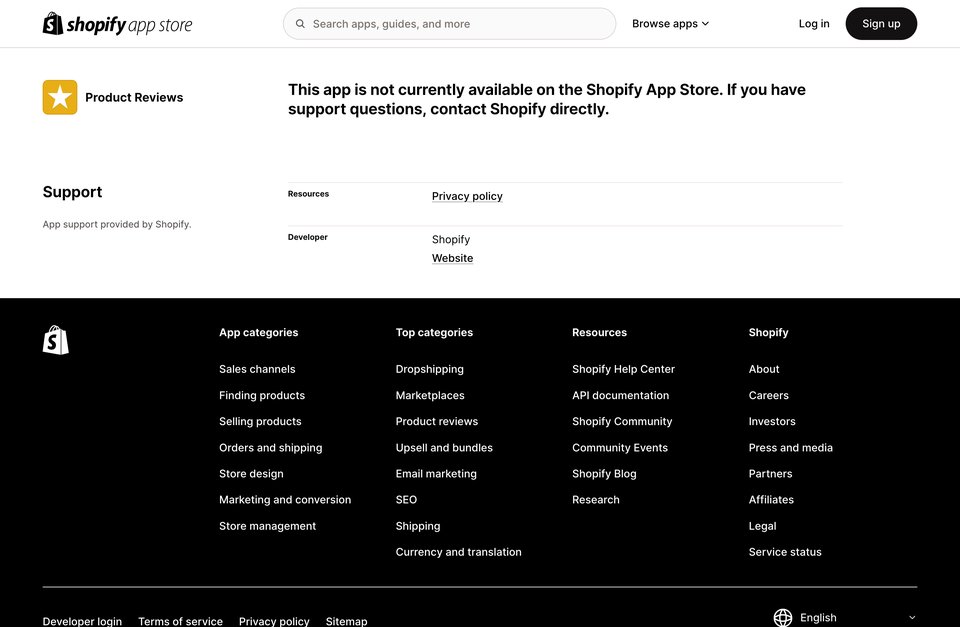This screenshot has height=627, width=960.
Task: Open the Privacy policy resource link
Action: coord(467,196)
